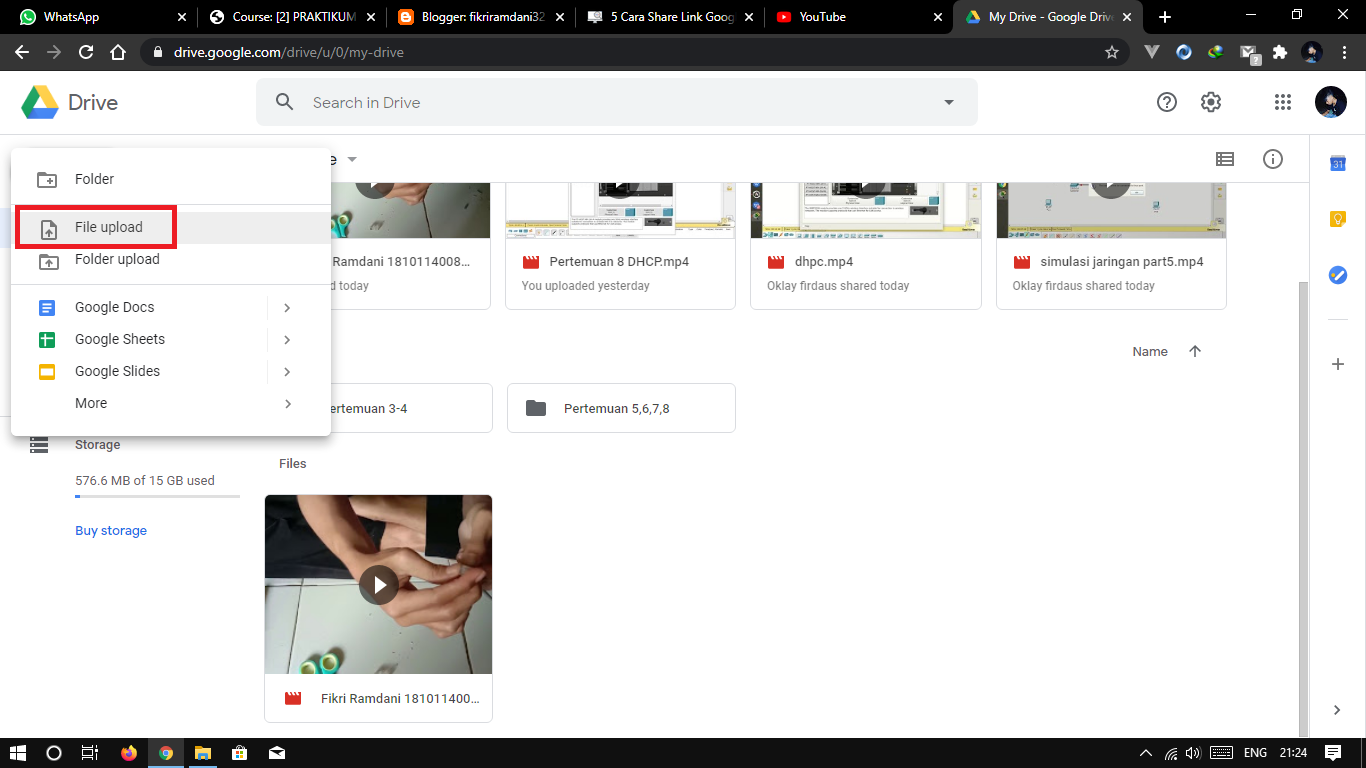Open File Explorer from the taskbar
The image size is (1366, 768).
point(203,753)
